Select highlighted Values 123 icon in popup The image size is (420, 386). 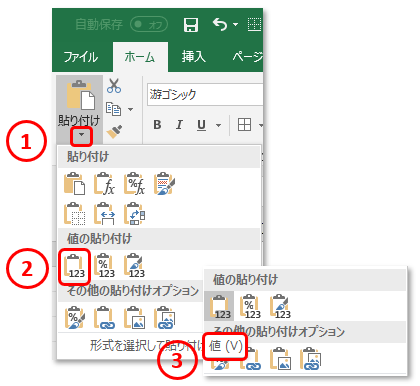coord(219,306)
